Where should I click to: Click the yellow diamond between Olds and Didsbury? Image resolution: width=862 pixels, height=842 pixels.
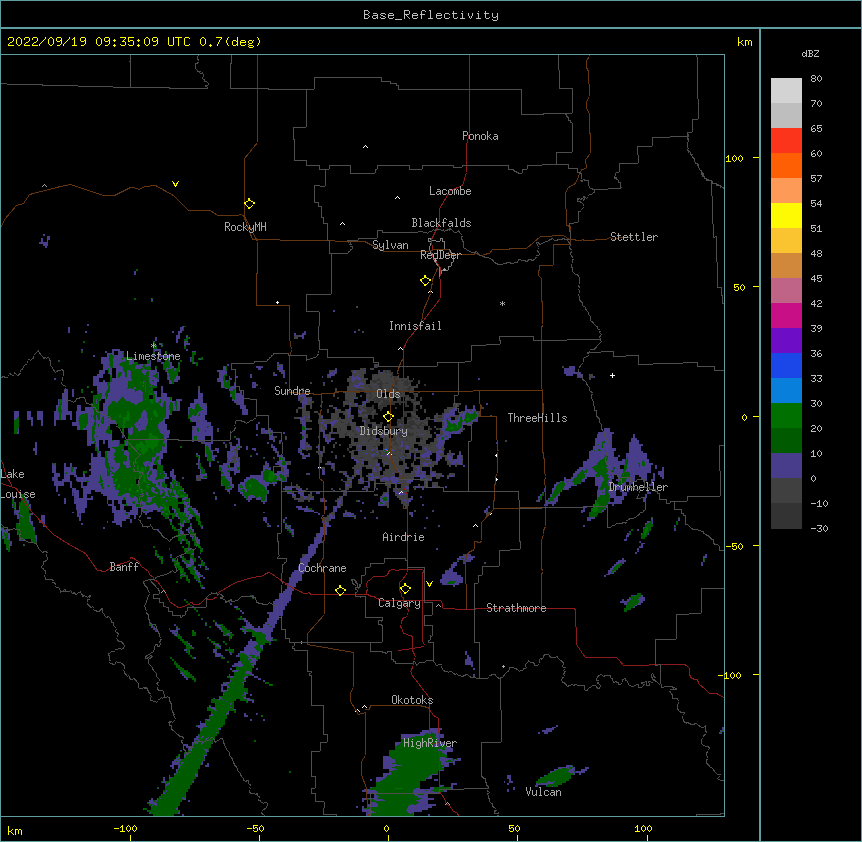tap(388, 416)
